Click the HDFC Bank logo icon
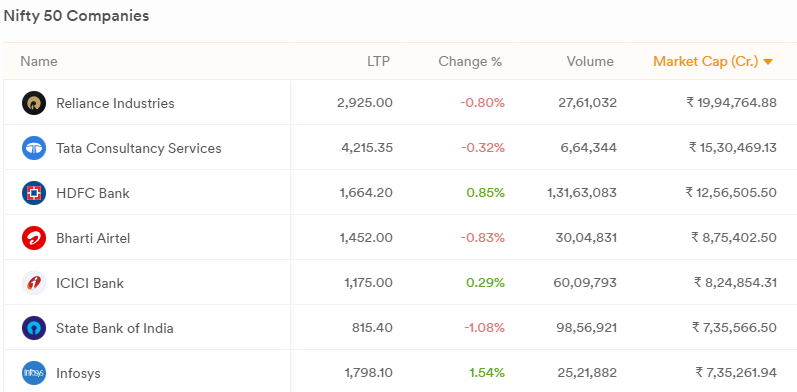 click(34, 193)
